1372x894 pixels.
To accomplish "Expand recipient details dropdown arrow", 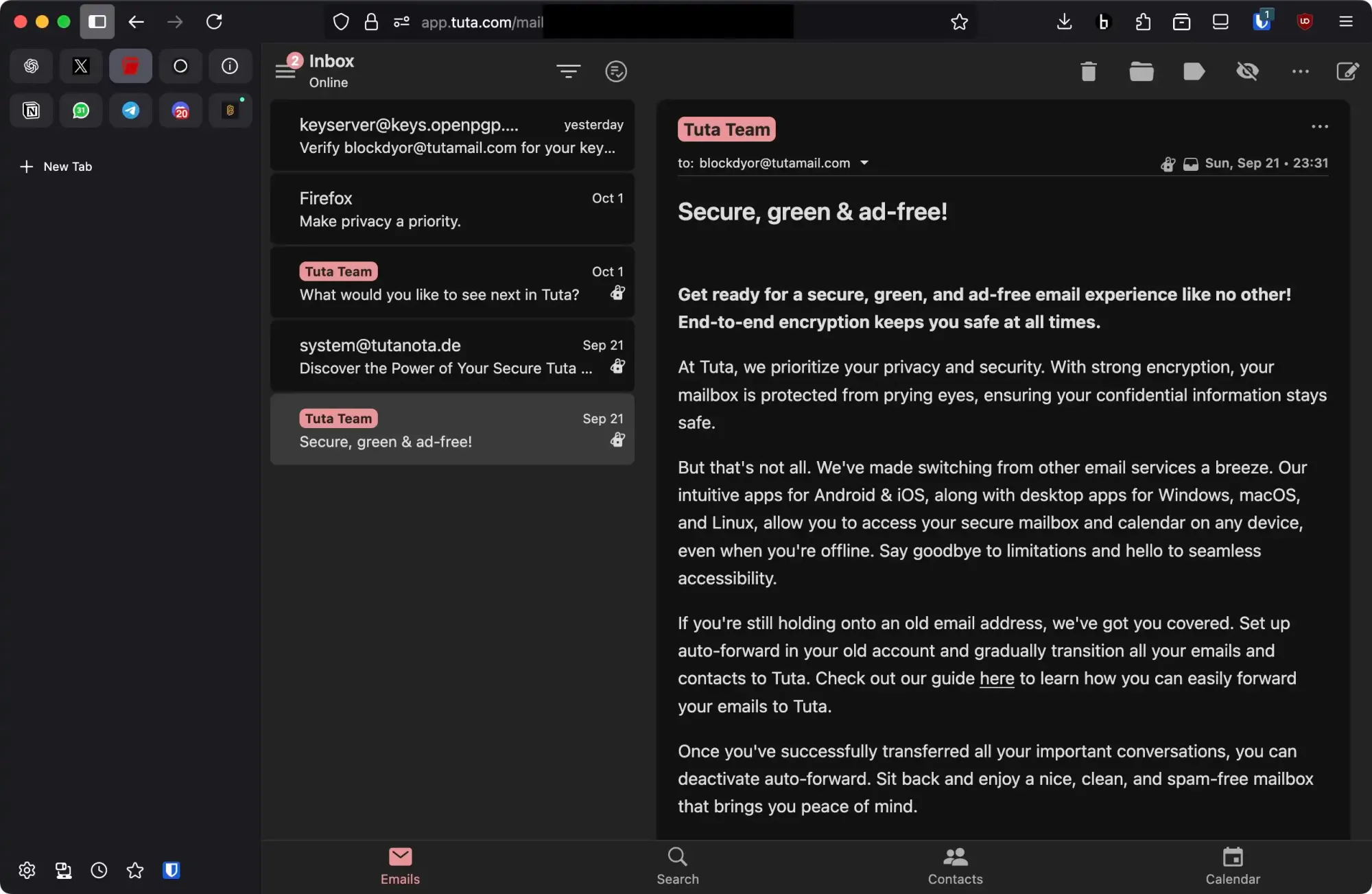I will 864,163.
